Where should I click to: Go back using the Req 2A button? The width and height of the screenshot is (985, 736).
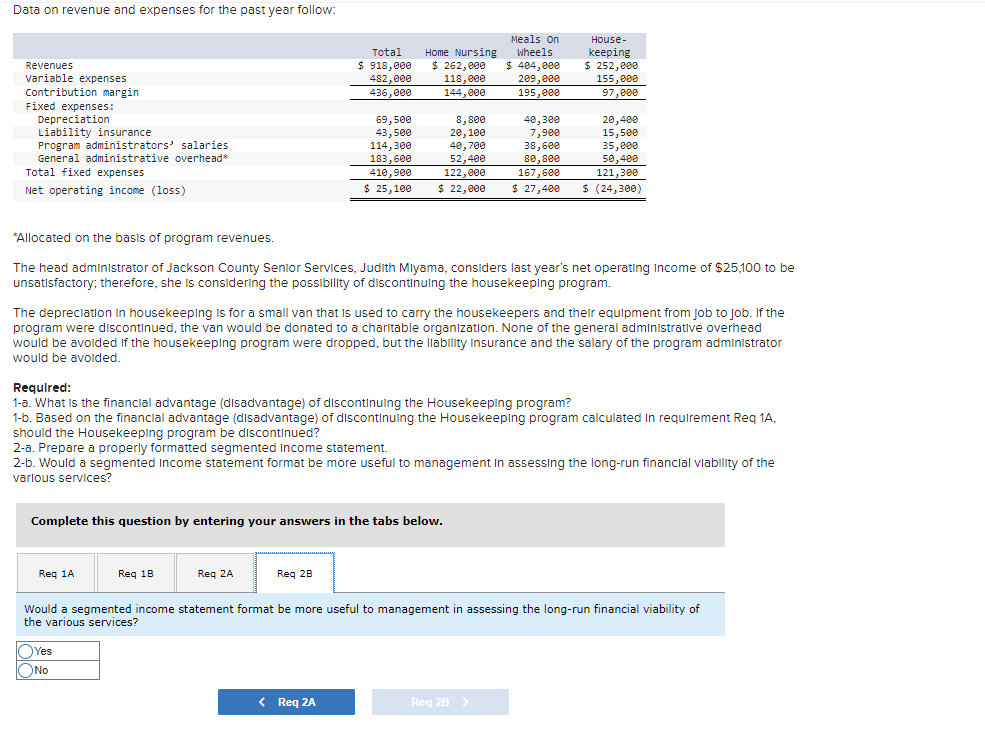pos(286,702)
